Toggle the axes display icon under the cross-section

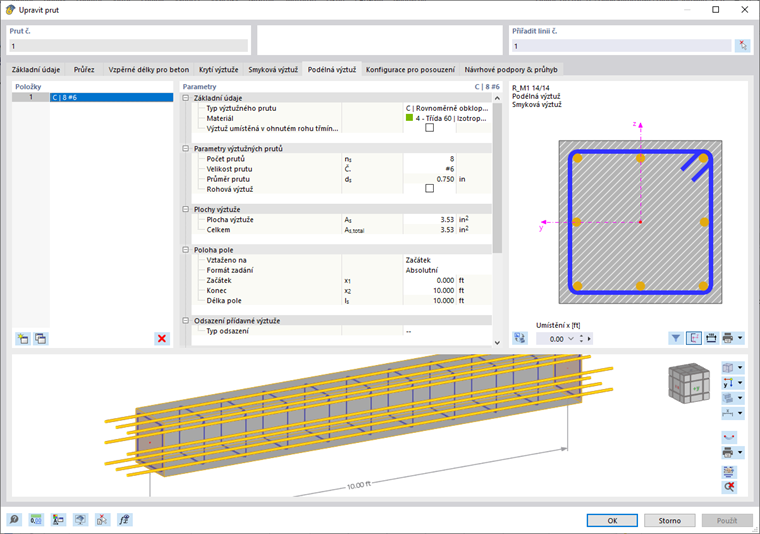(x=694, y=338)
